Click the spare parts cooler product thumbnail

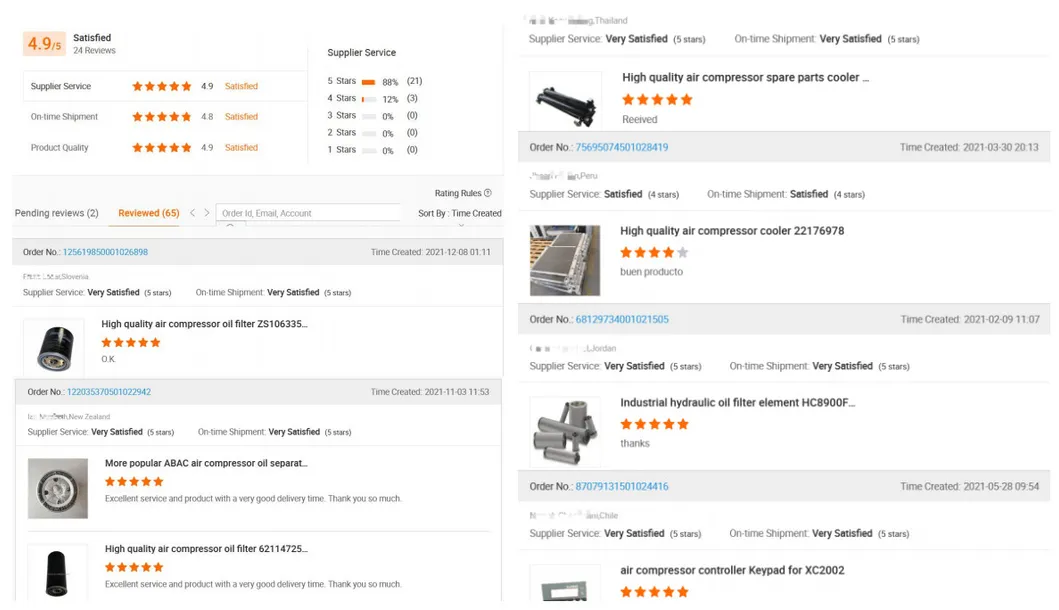tap(565, 99)
